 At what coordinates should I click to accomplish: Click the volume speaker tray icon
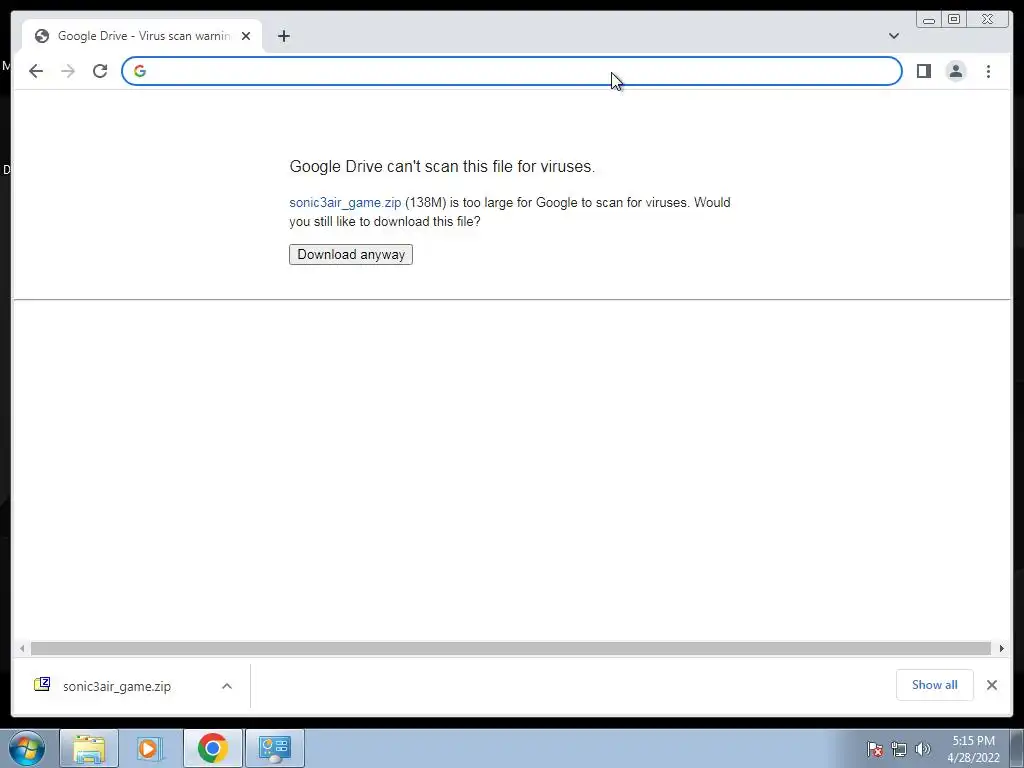[923, 749]
